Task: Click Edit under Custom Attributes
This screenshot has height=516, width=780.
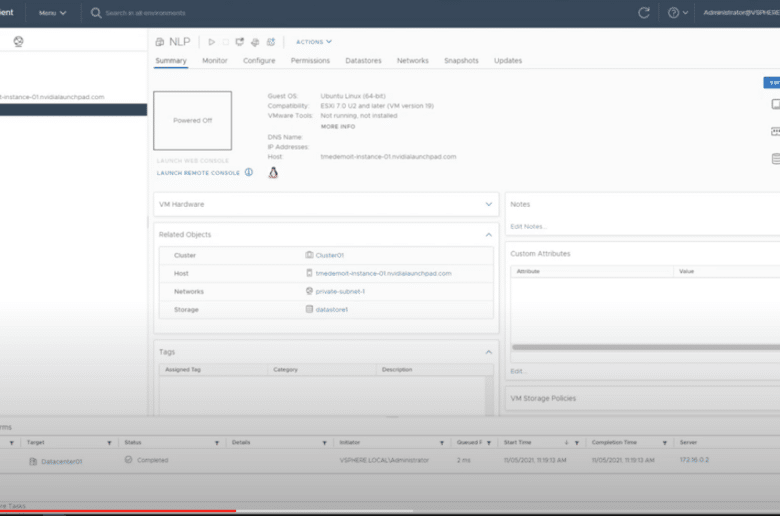Action: [x=518, y=371]
